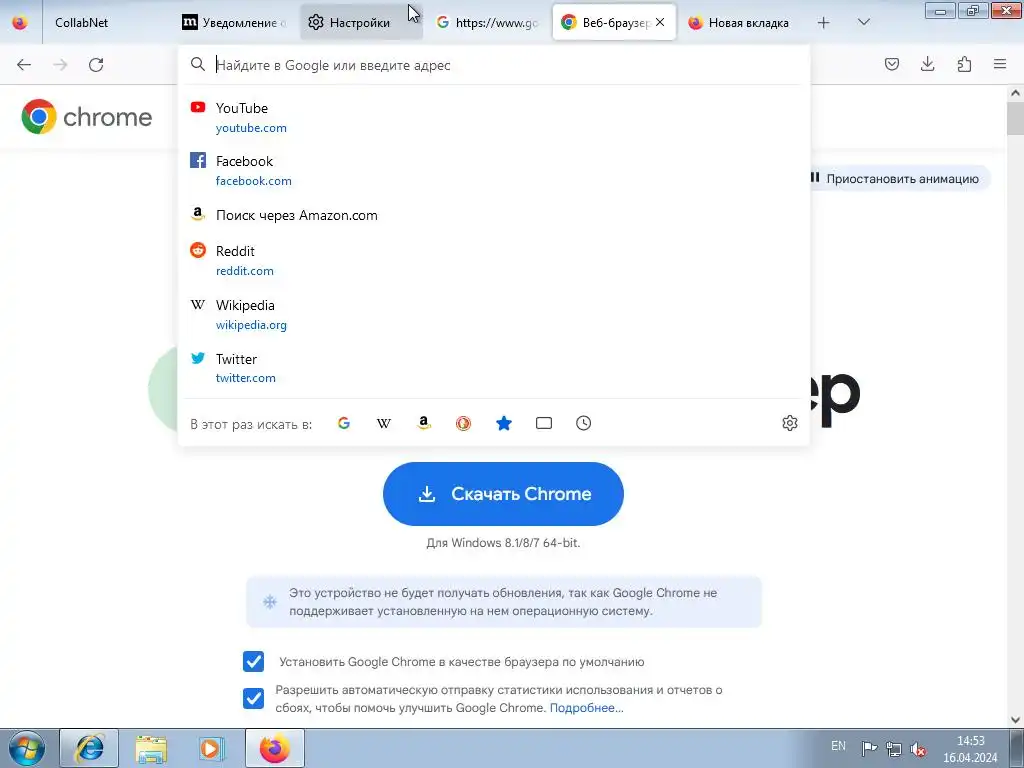
Task: Click the Скачать Chrome button
Action: coord(503,494)
